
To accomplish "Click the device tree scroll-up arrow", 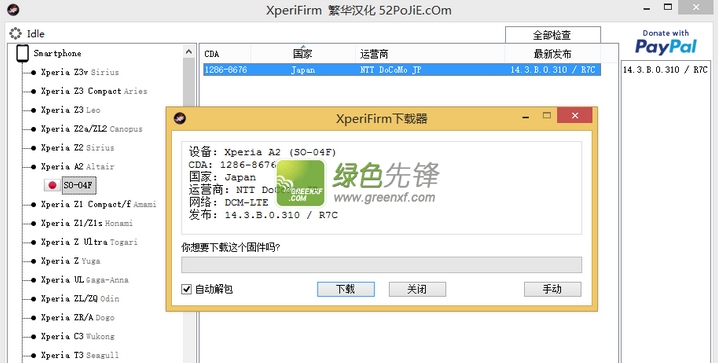I will [189, 52].
